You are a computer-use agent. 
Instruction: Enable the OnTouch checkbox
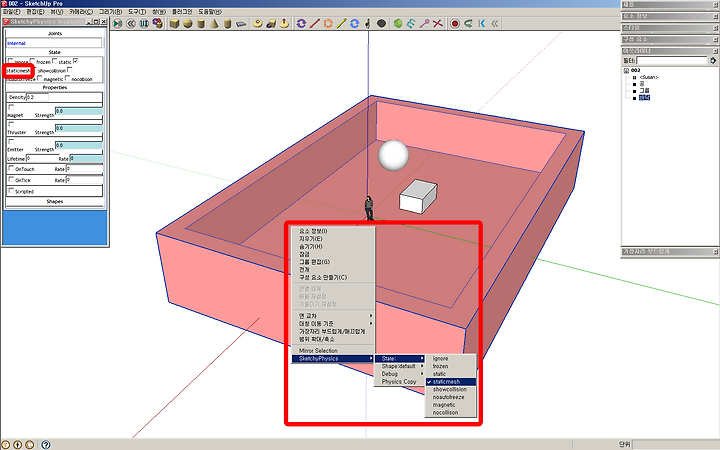(x=11, y=169)
